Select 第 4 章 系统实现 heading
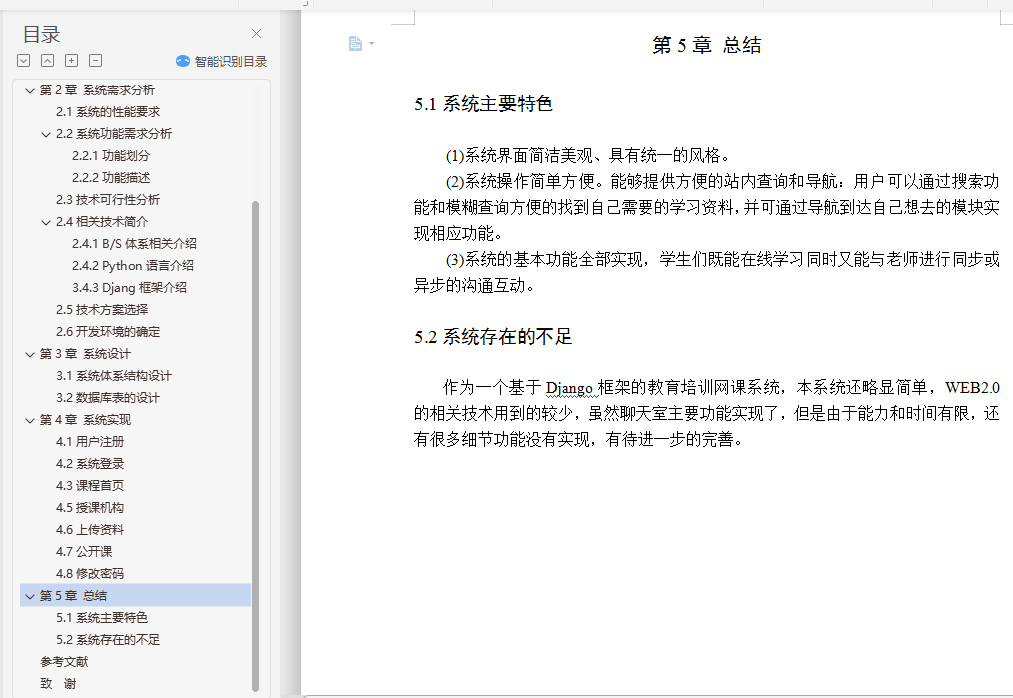 coord(85,419)
